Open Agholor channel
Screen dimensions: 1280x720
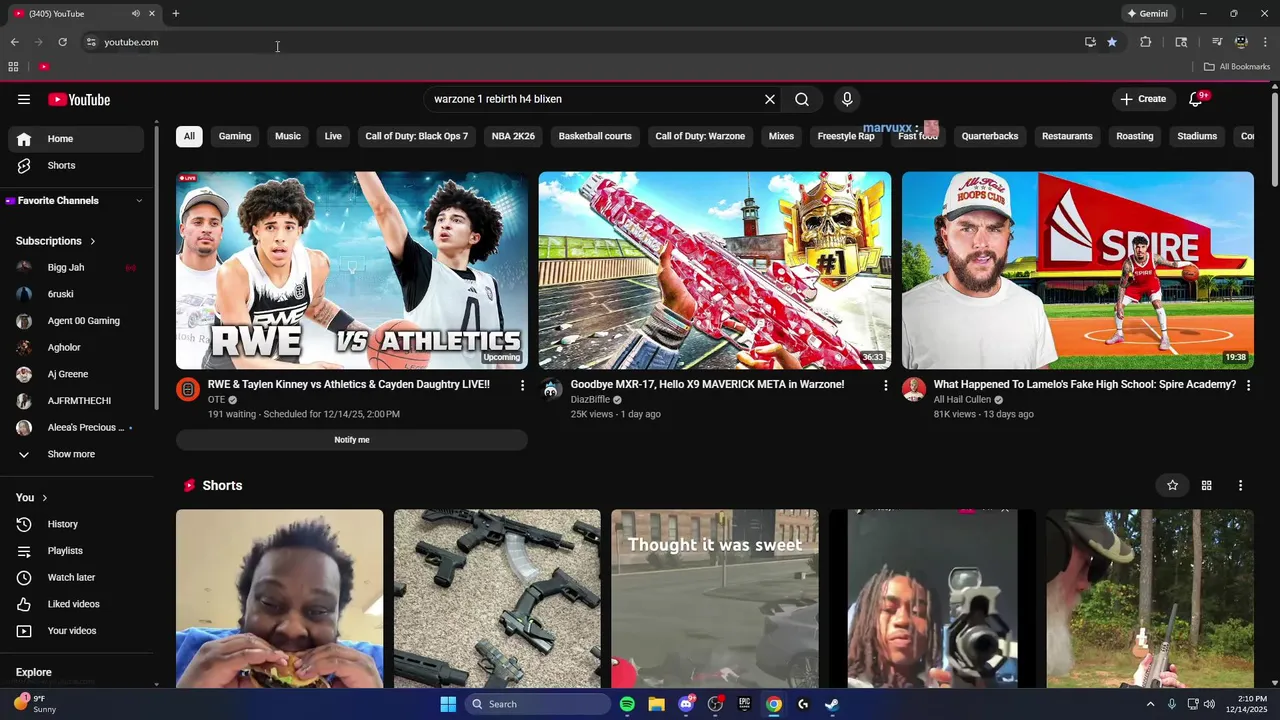[76, 347]
